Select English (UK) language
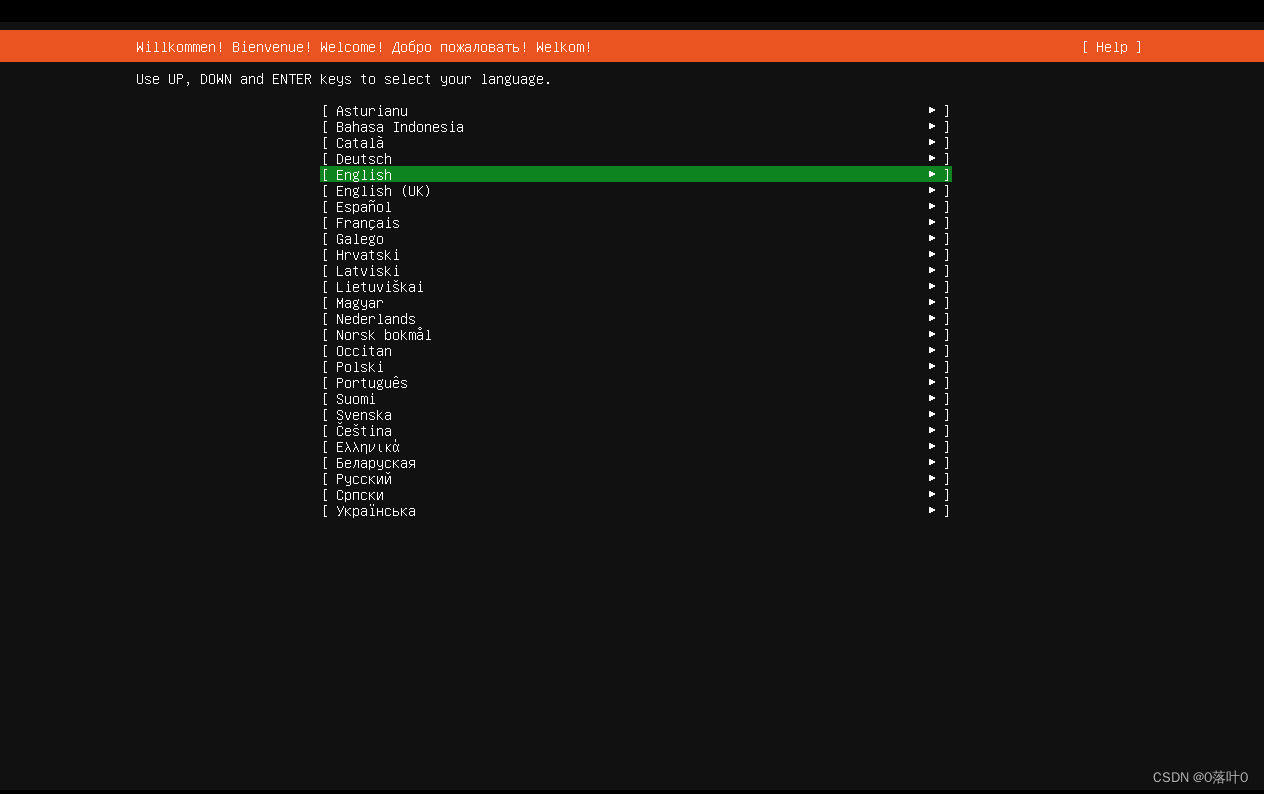Viewport: 1264px width, 794px height. (635, 191)
